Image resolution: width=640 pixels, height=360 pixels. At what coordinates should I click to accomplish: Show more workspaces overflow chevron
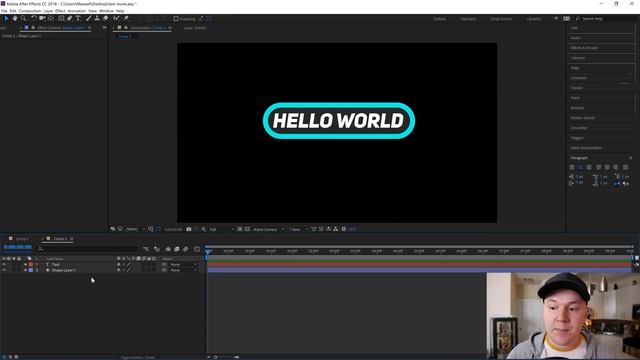pos(556,19)
